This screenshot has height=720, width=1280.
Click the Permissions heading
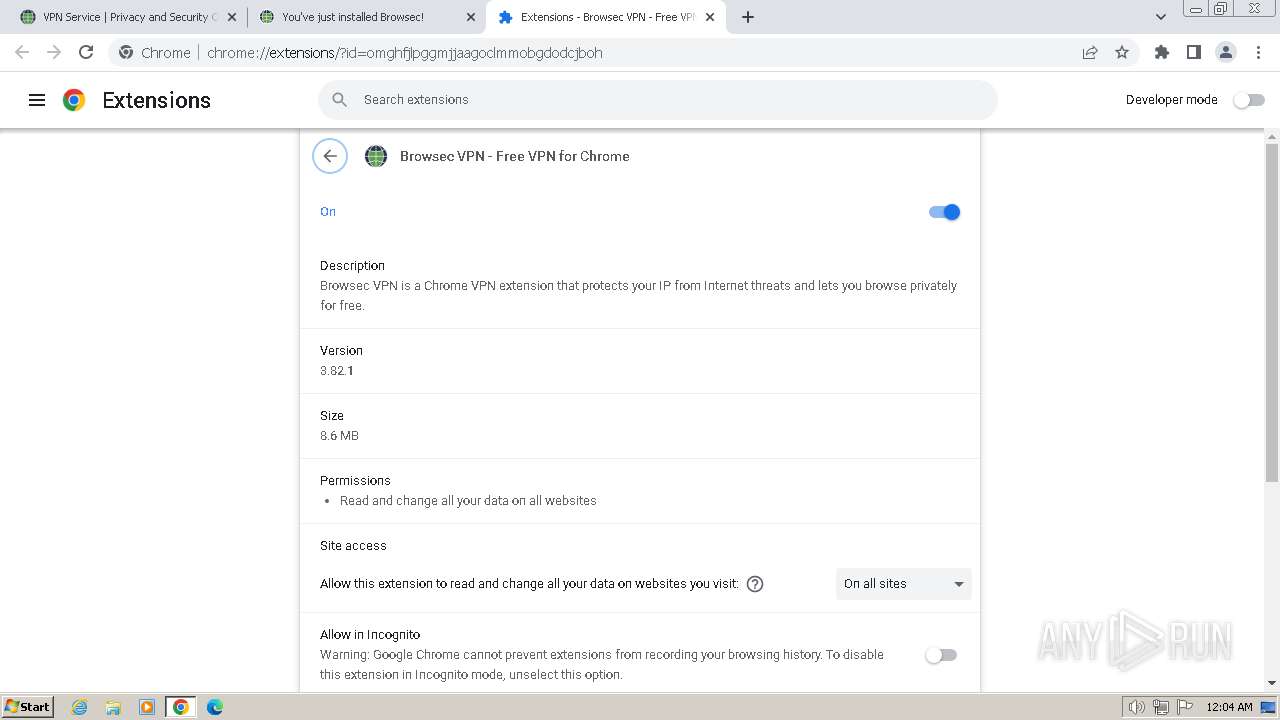click(355, 481)
